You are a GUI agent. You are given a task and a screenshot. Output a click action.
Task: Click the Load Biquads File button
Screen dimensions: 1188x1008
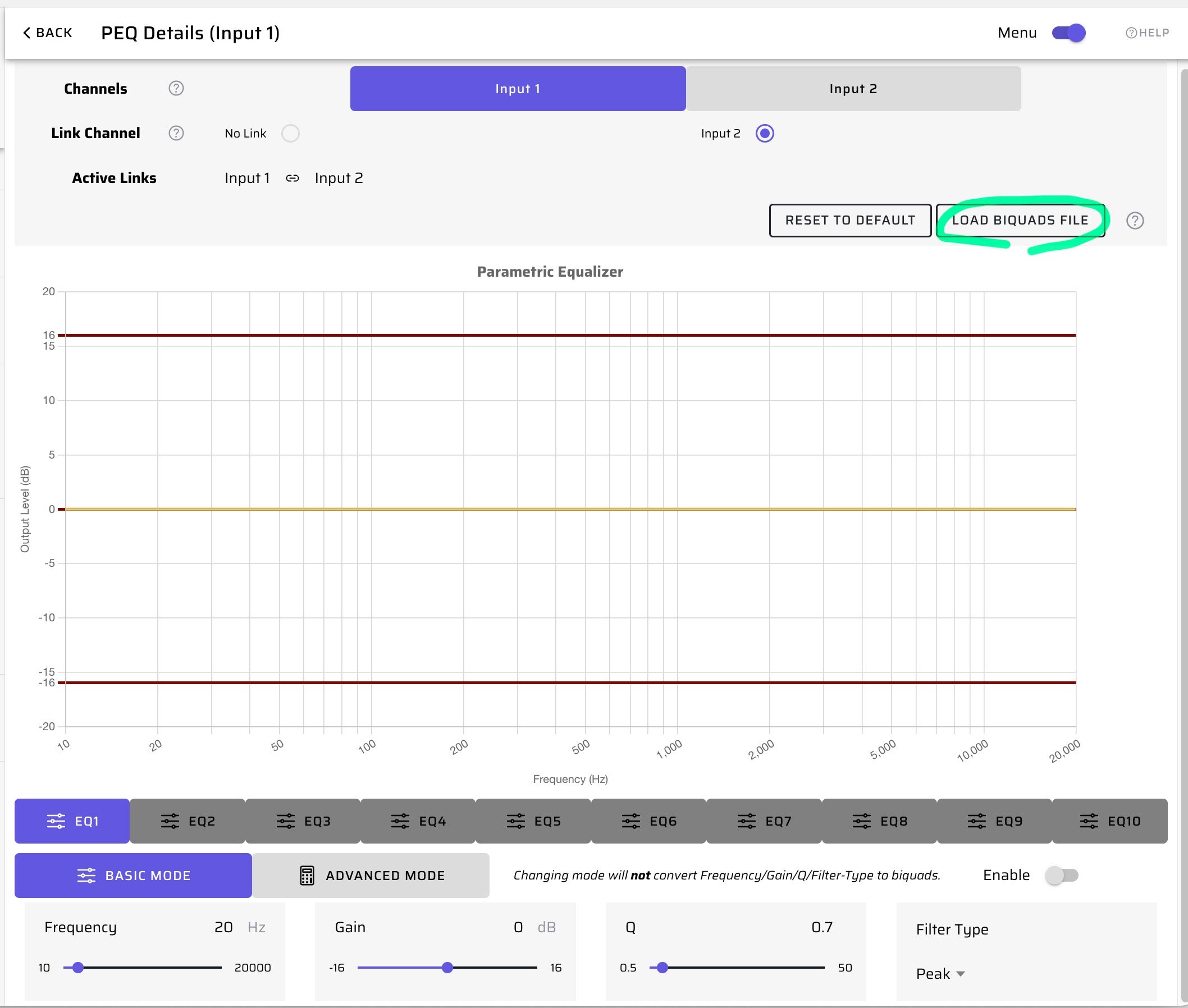1020,221
